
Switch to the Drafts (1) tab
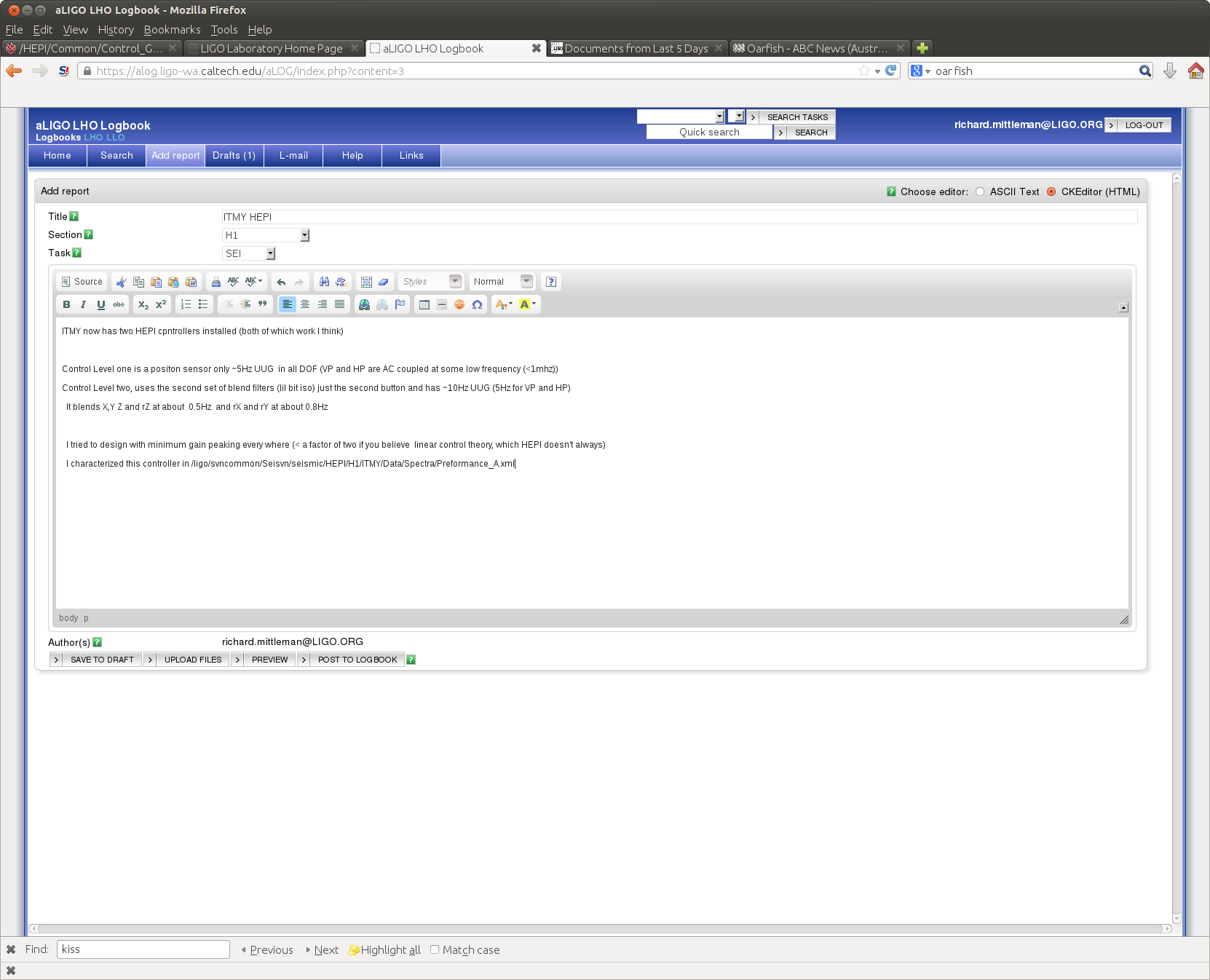[x=234, y=156]
